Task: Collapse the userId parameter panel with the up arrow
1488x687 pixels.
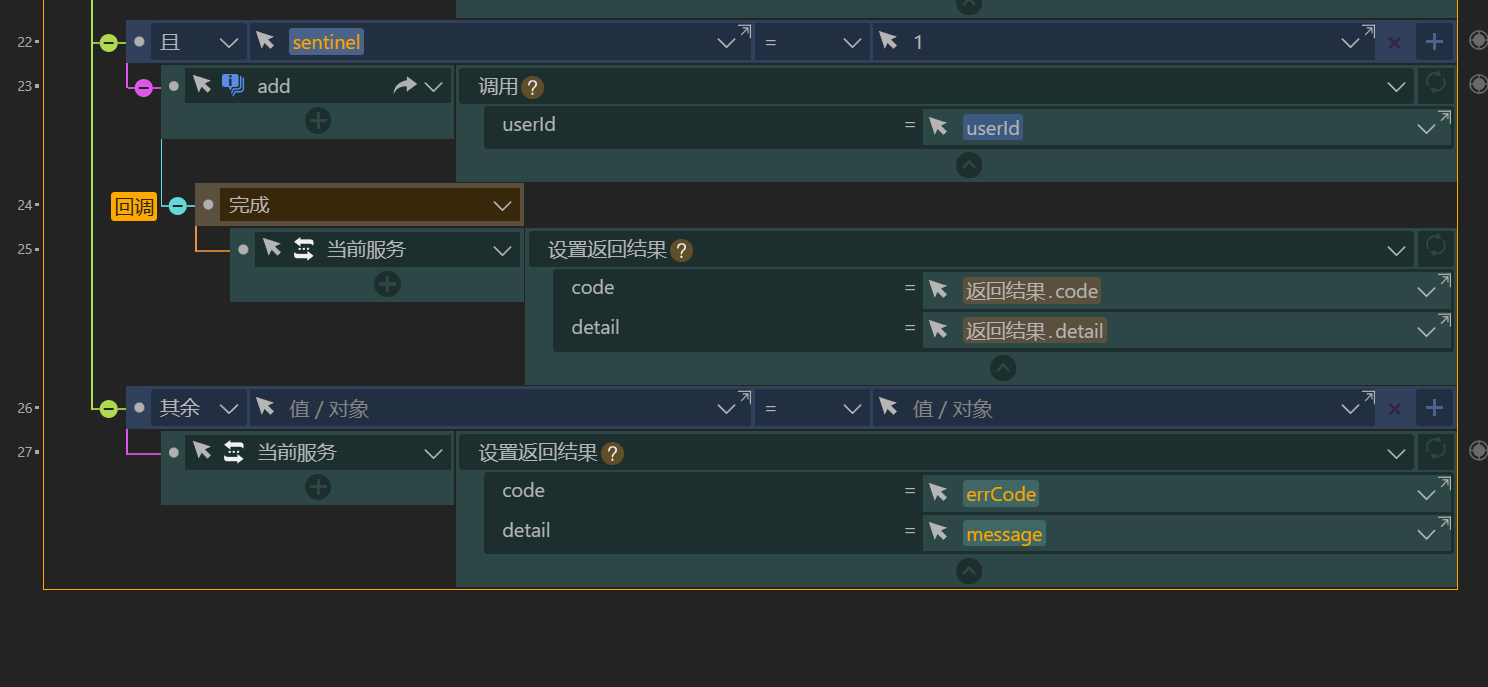Action: tap(968, 164)
